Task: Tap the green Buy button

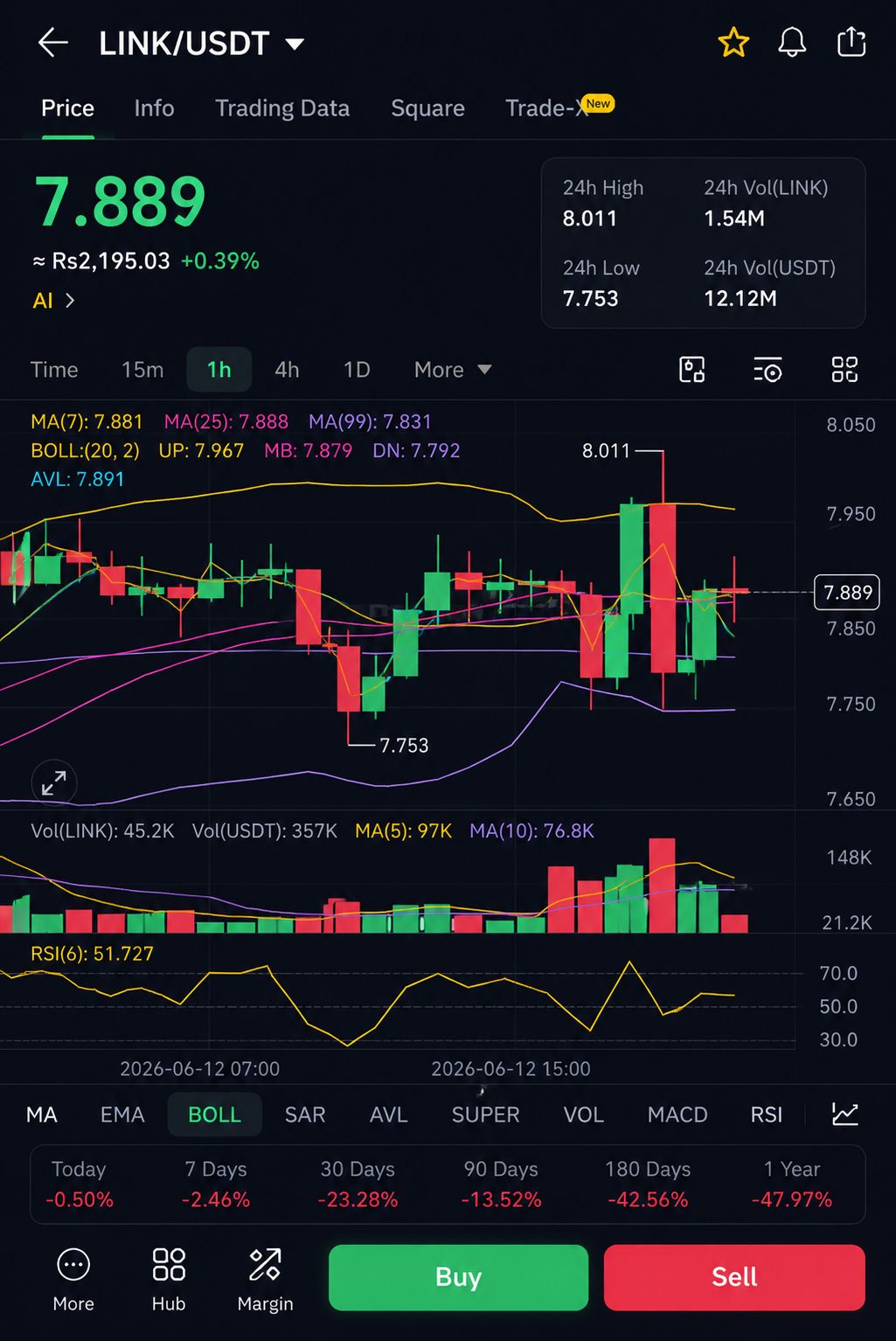Action: click(x=458, y=1277)
